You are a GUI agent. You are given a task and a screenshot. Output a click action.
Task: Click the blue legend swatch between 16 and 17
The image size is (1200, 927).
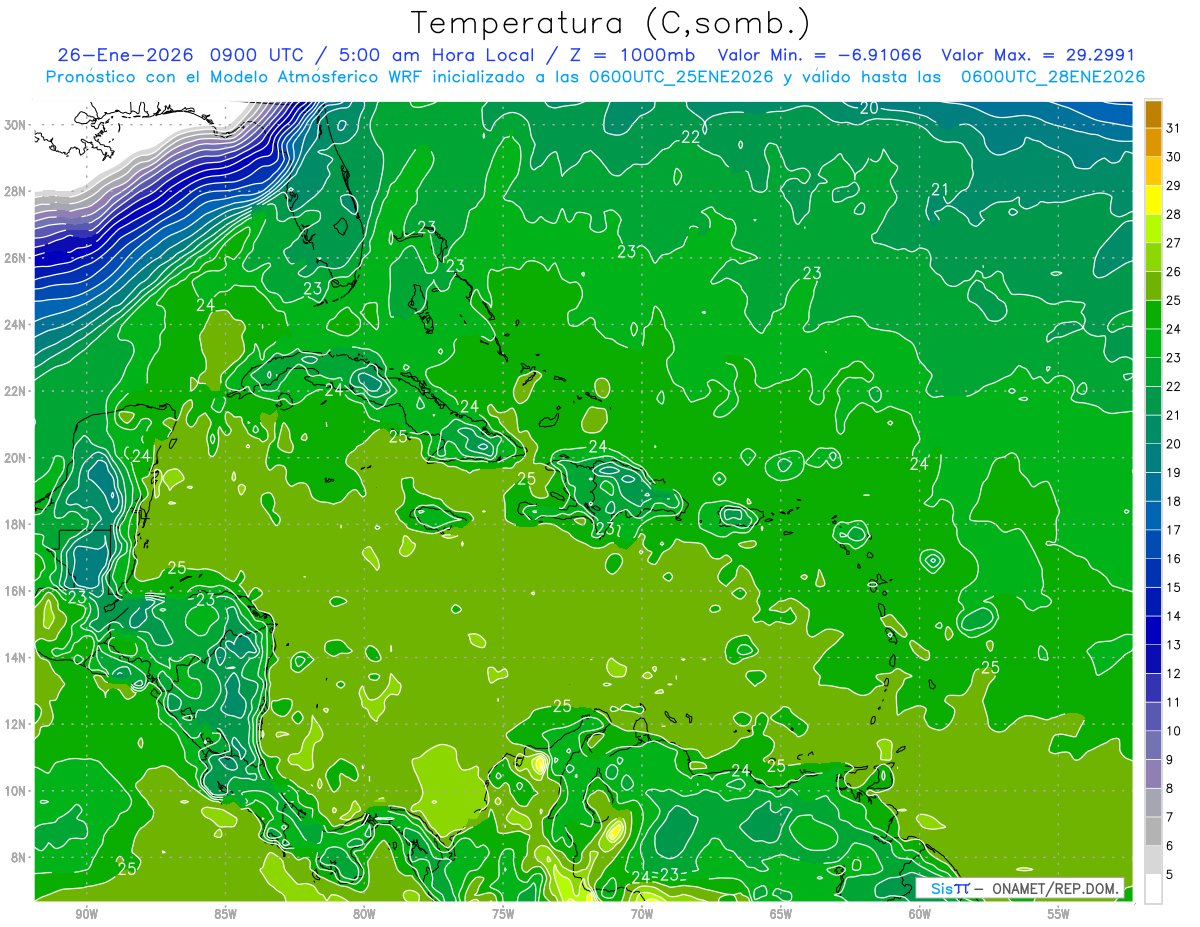1153,545
